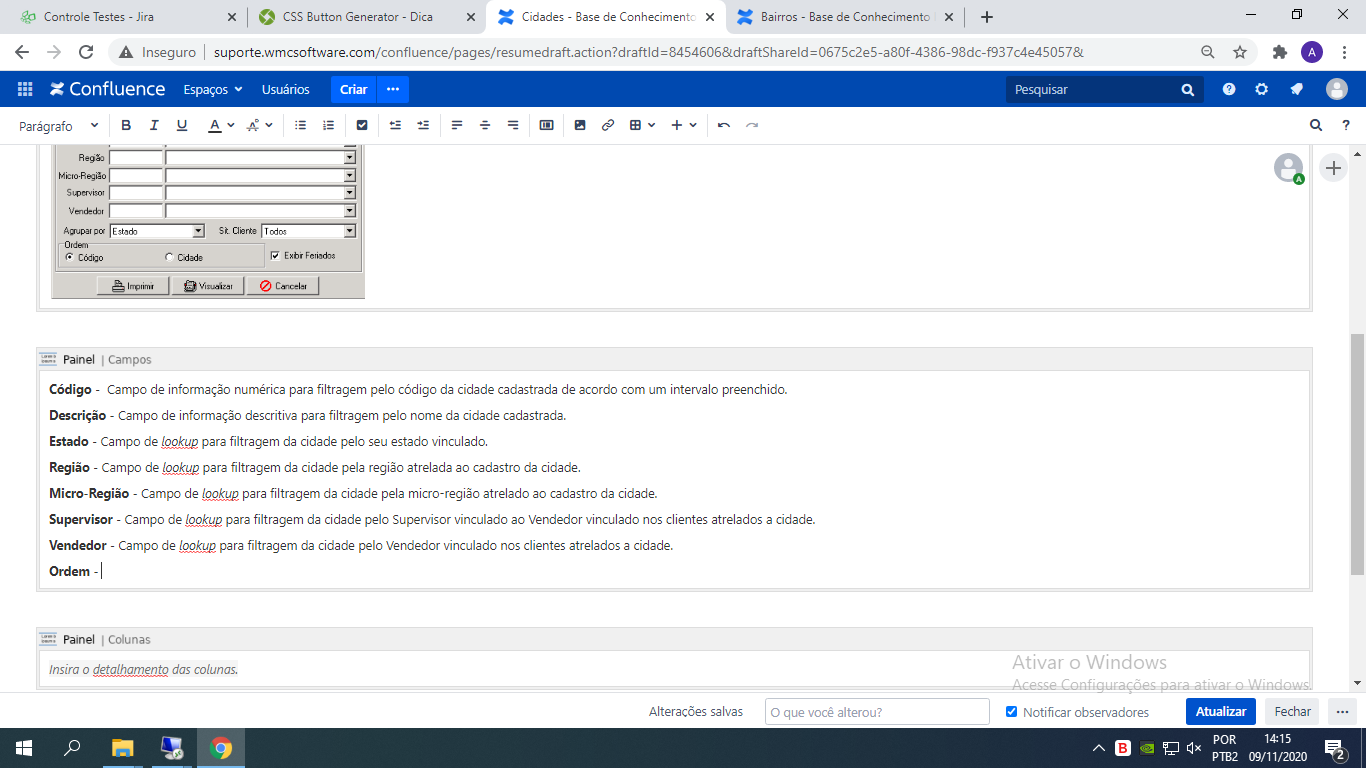Apply italic formatting
Viewport: 1366px width, 768px height.
coord(154,125)
